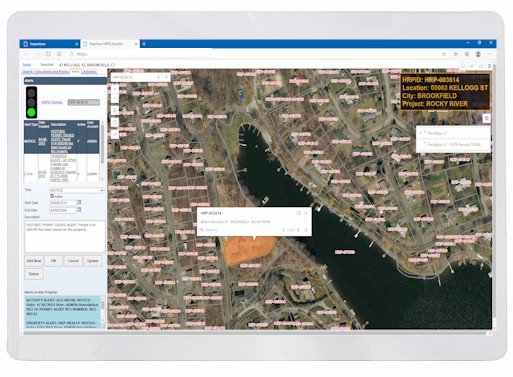The height and width of the screenshot is (377, 513).
Task: Click the leftmost icon in the top-right toolbar
Action: pyautogui.click(x=463, y=66)
